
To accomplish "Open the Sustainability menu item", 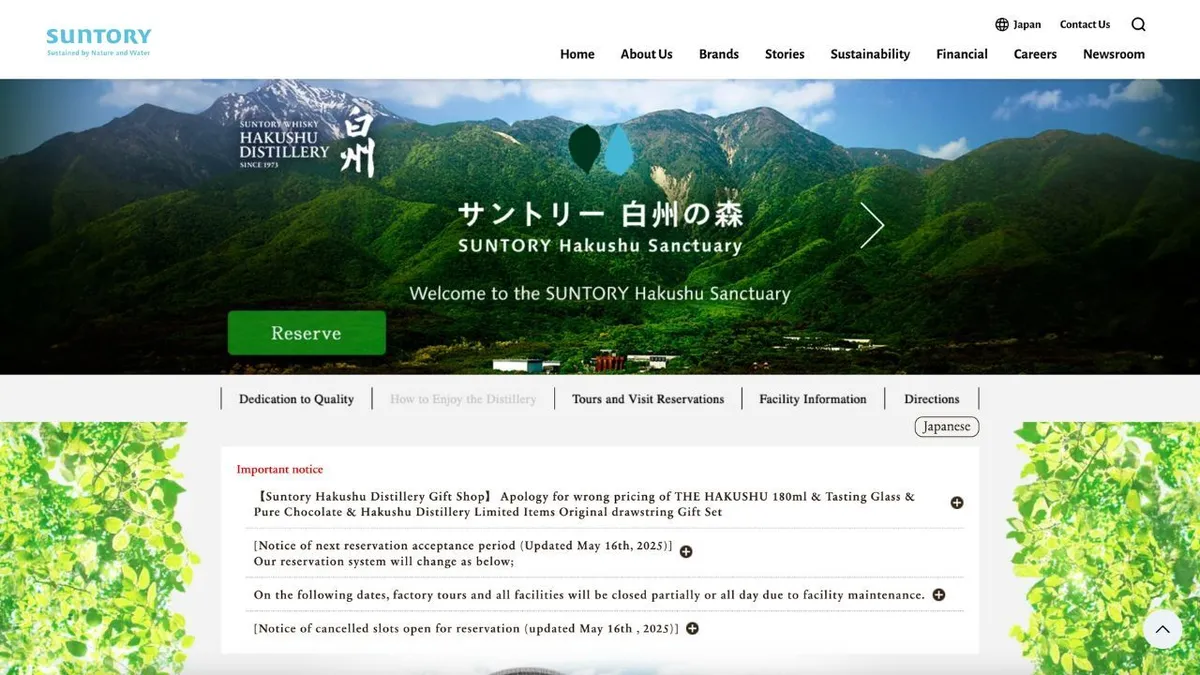I will pyautogui.click(x=870, y=54).
